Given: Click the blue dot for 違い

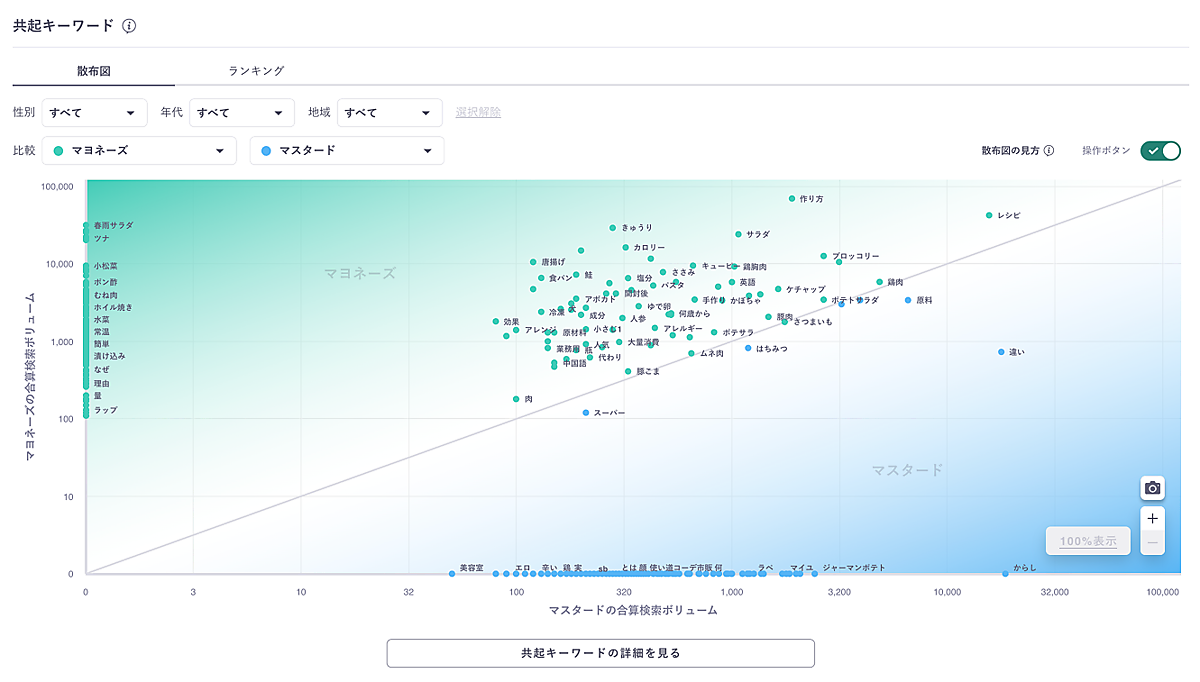Looking at the screenshot, I should [1001, 352].
